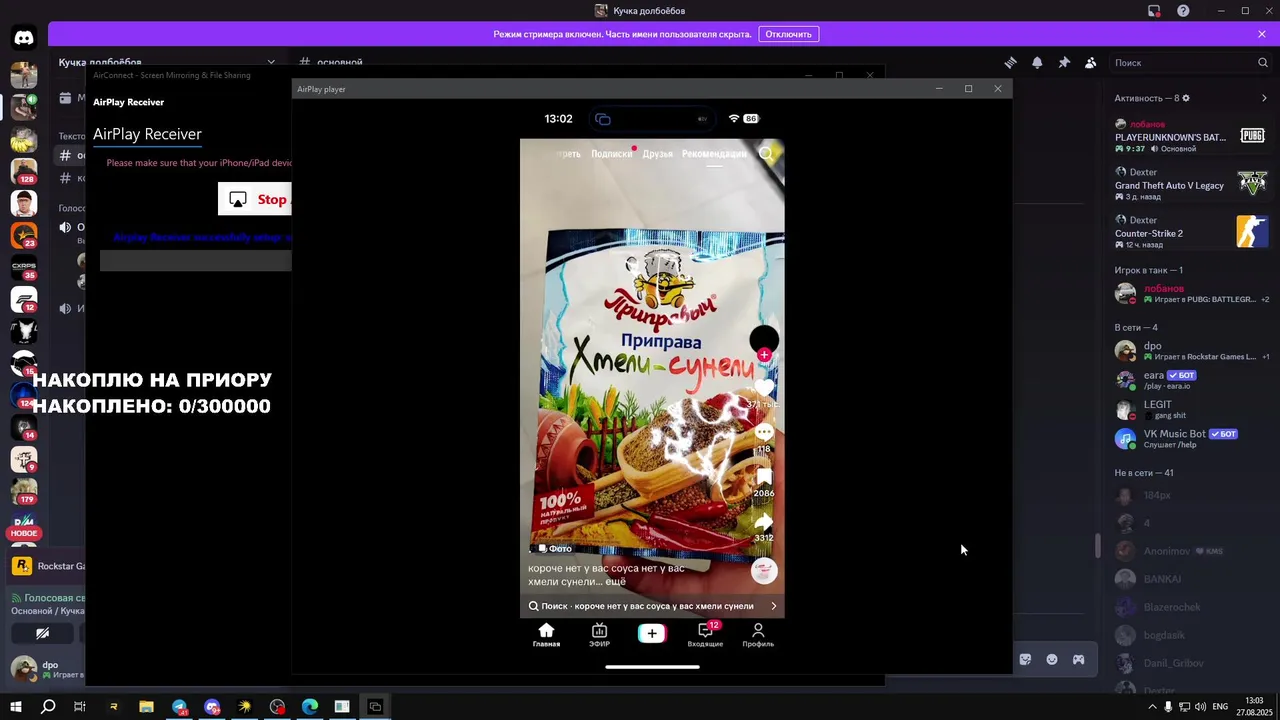Image resolution: width=1280 pixels, height=720 pixels.
Task: Switch to TikTok 'Рекомендации' tab
Action: 714,154
